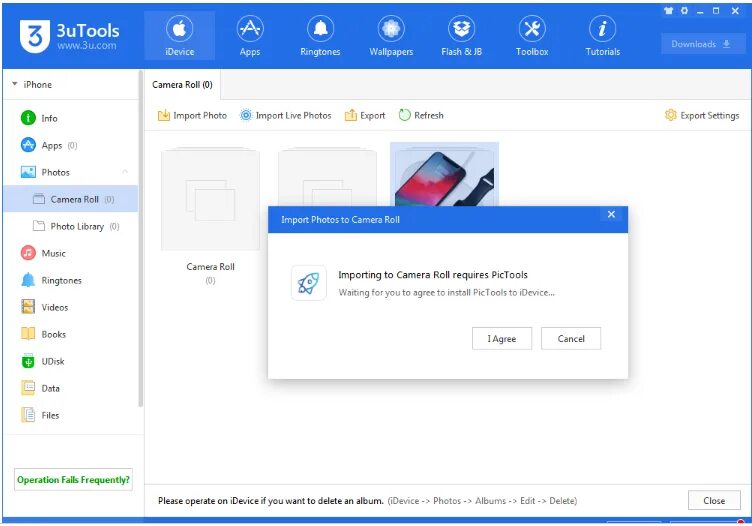Click Import Live Photos button

(x=286, y=116)
